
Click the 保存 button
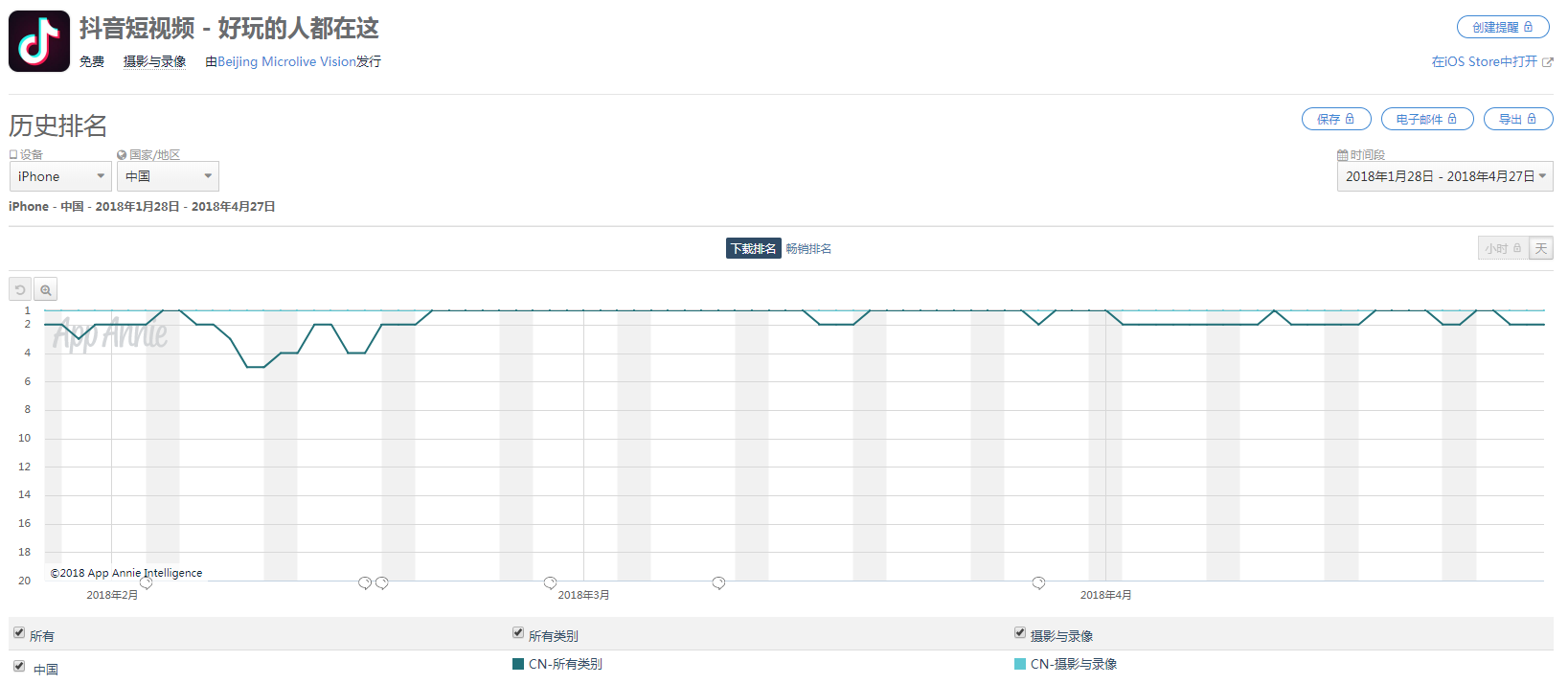(x=1336, y=119)
